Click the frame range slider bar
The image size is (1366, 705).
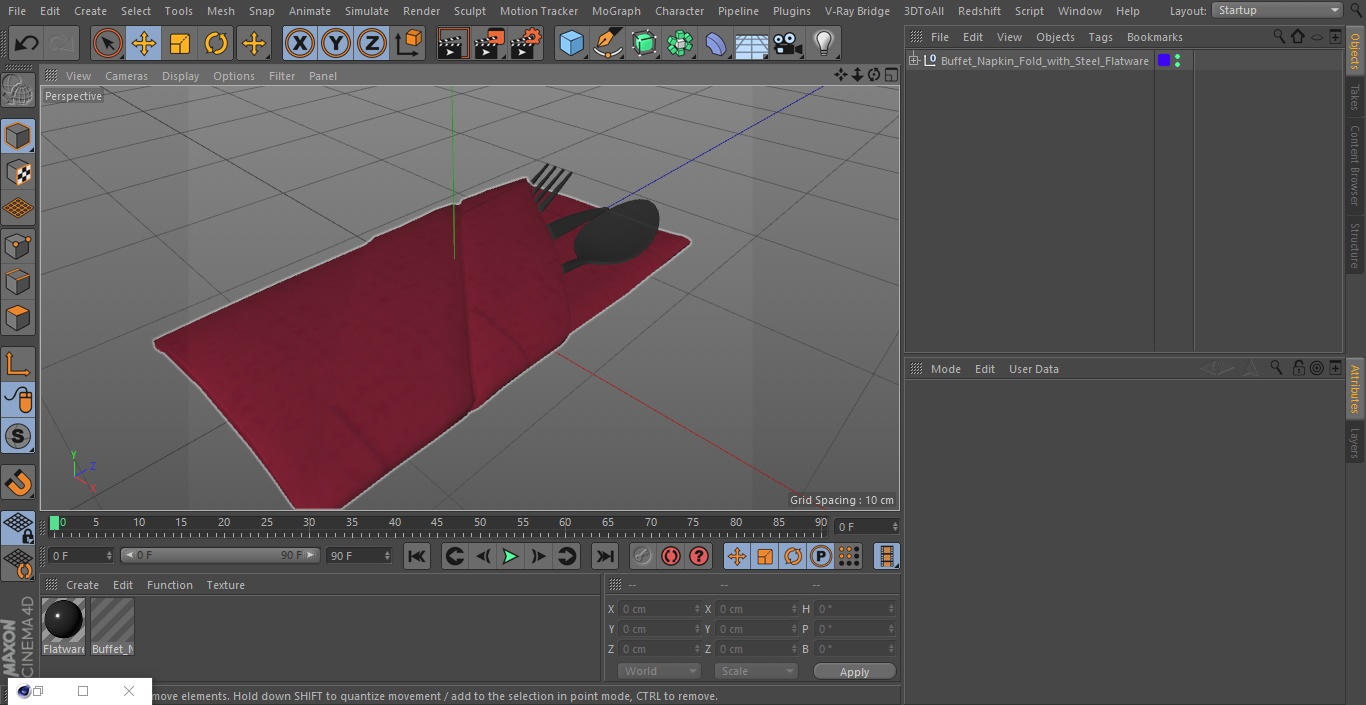[x=220, y=555]
